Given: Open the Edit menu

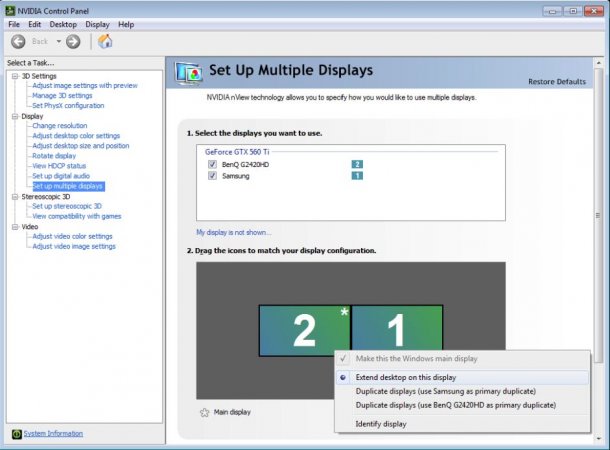Looking at the screenshot, I should [34, 25].
